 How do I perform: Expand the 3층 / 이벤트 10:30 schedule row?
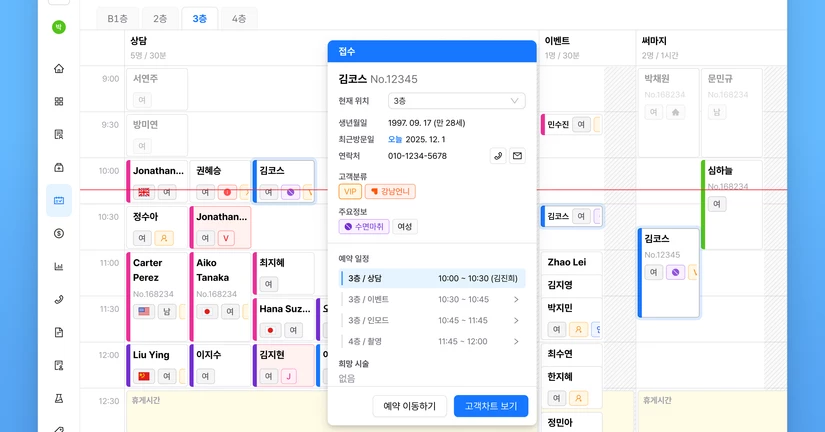(432, 299)
